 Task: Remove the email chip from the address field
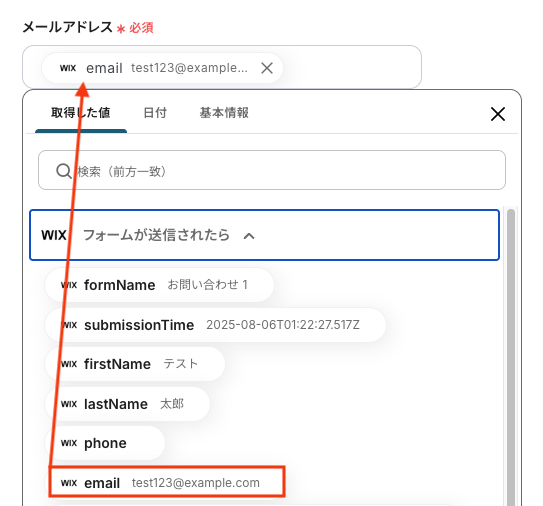point(267,68)
